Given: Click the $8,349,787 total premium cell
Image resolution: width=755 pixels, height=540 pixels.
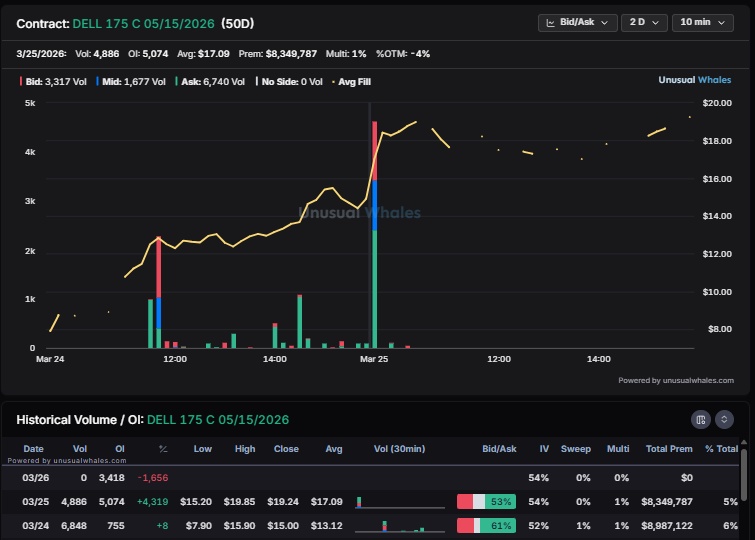Looking at the screenshot, I should click(x=667, y=502).
